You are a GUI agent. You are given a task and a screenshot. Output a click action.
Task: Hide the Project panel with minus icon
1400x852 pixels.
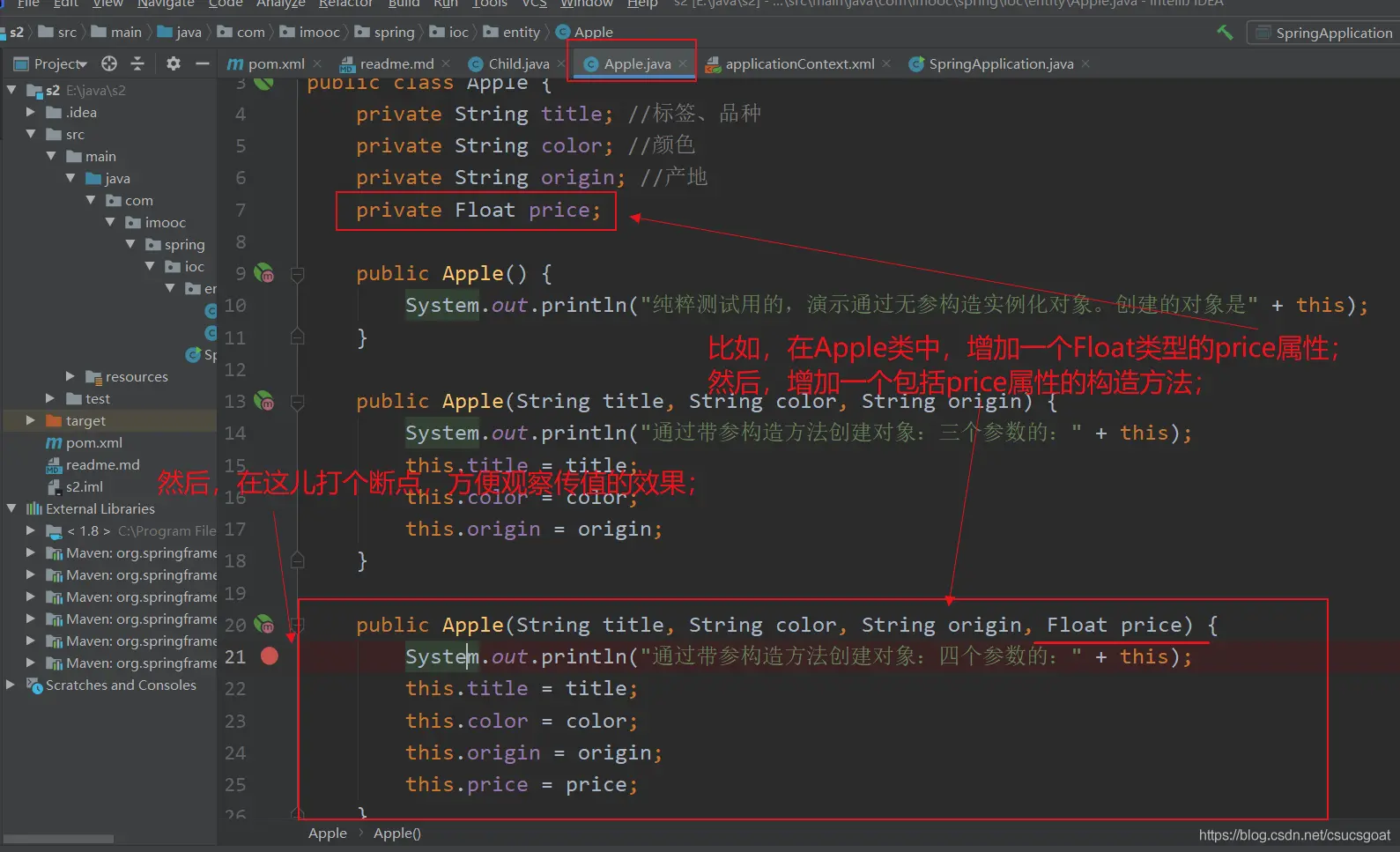click(202, 63)
